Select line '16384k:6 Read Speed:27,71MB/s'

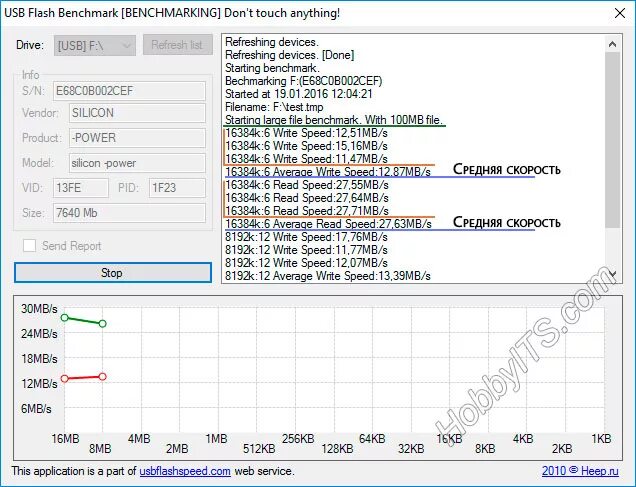point(307,211)
